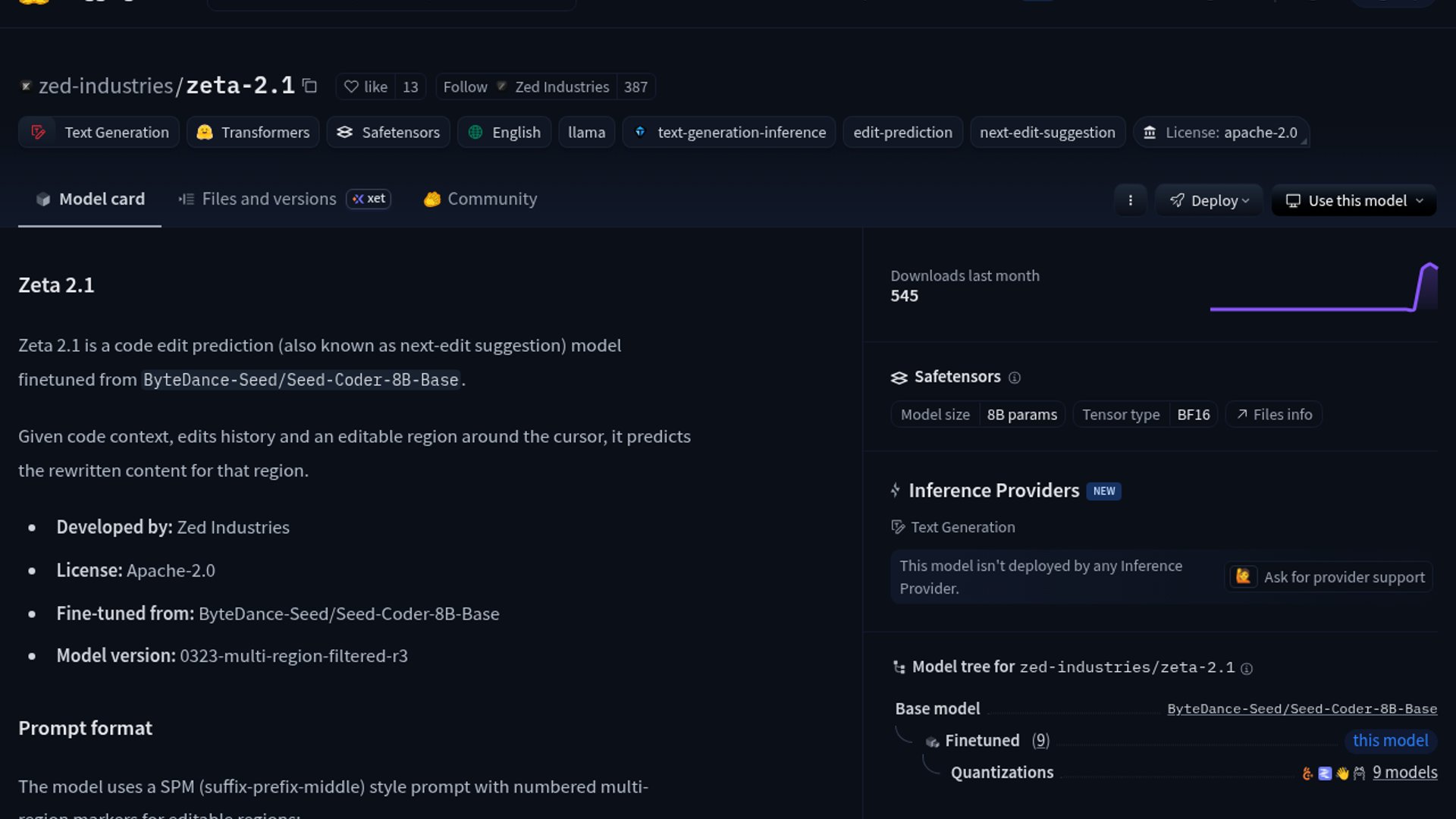Click the downloads trend chart
Screen dimensions: 1456x819
[x=1323, y=287]
